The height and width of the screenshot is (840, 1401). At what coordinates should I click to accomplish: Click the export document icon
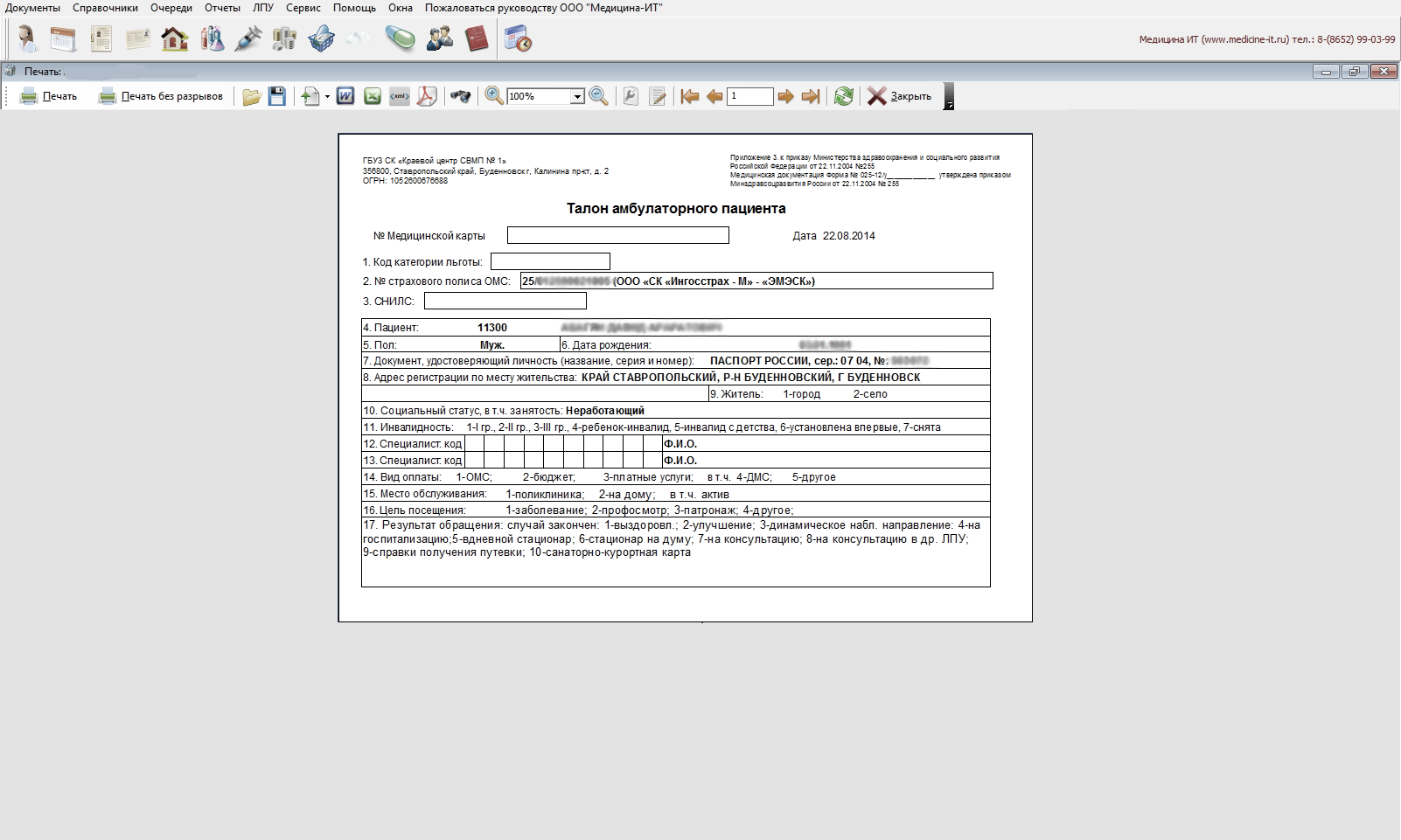pos(310,96)
